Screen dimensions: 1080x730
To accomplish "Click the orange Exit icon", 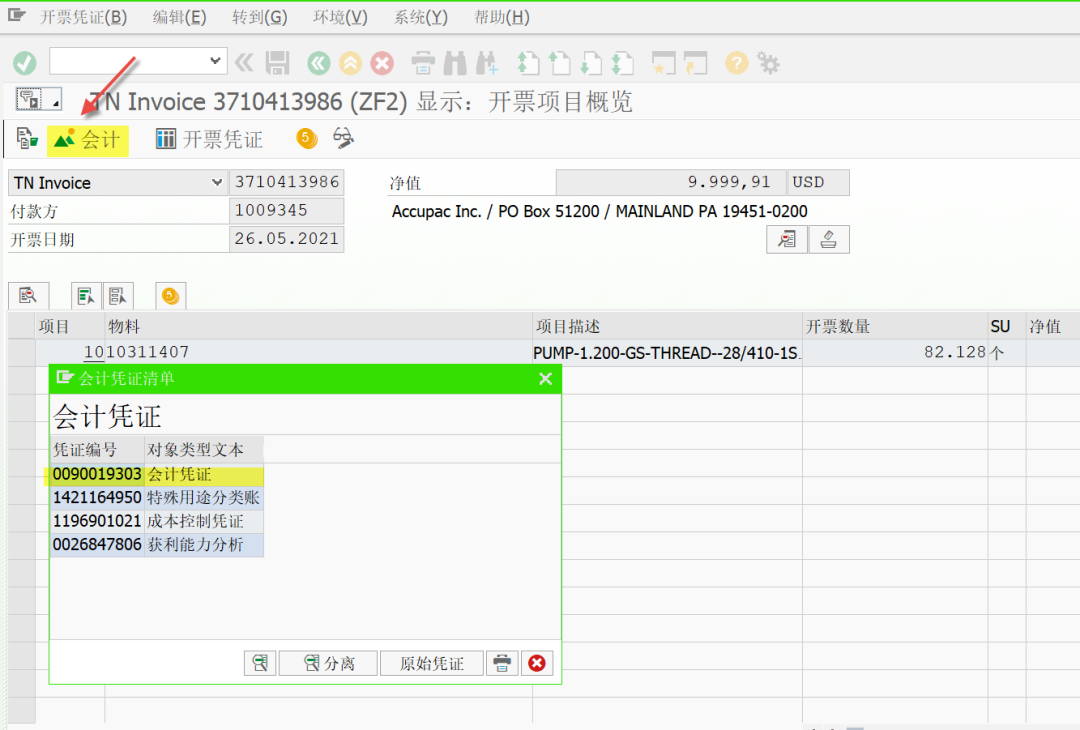I will tap(350, 63).
